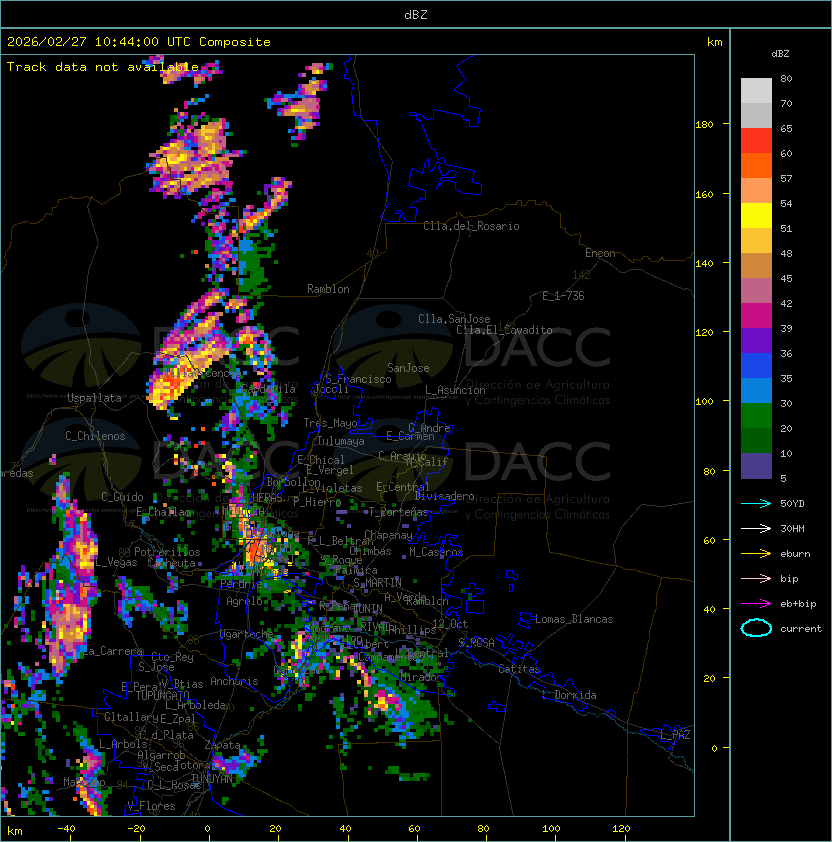Click the L_Vegas map label
The height and width of the screenshot is (842, 832).
coord(116,562)
